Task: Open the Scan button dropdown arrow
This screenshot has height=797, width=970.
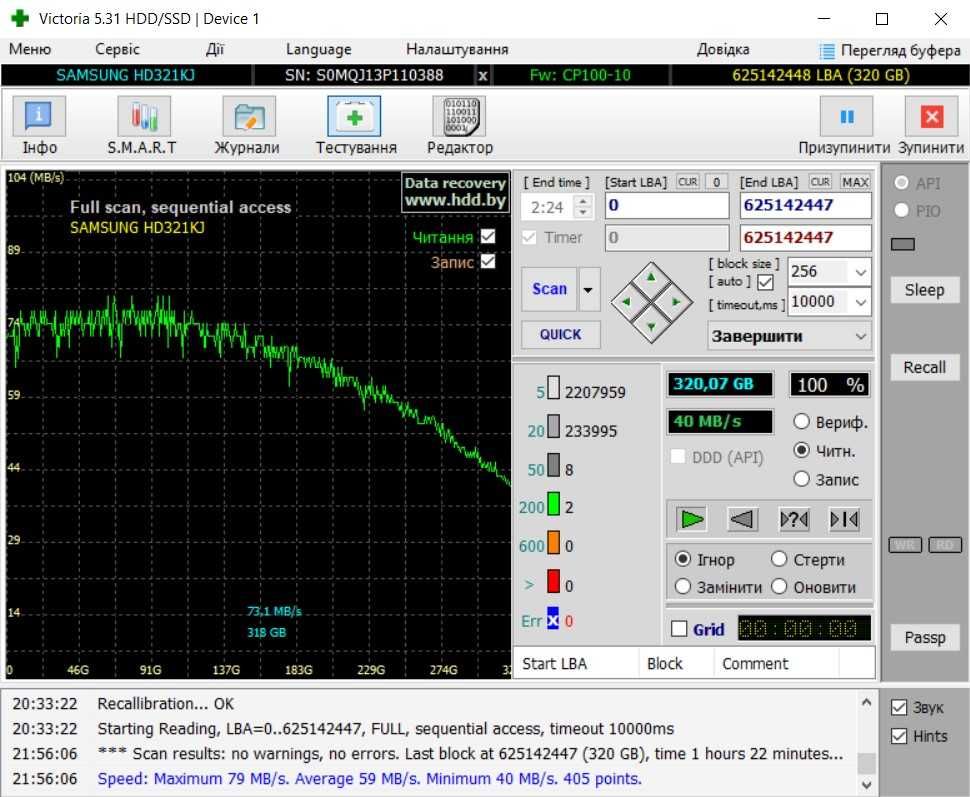Action: point(588,289)
